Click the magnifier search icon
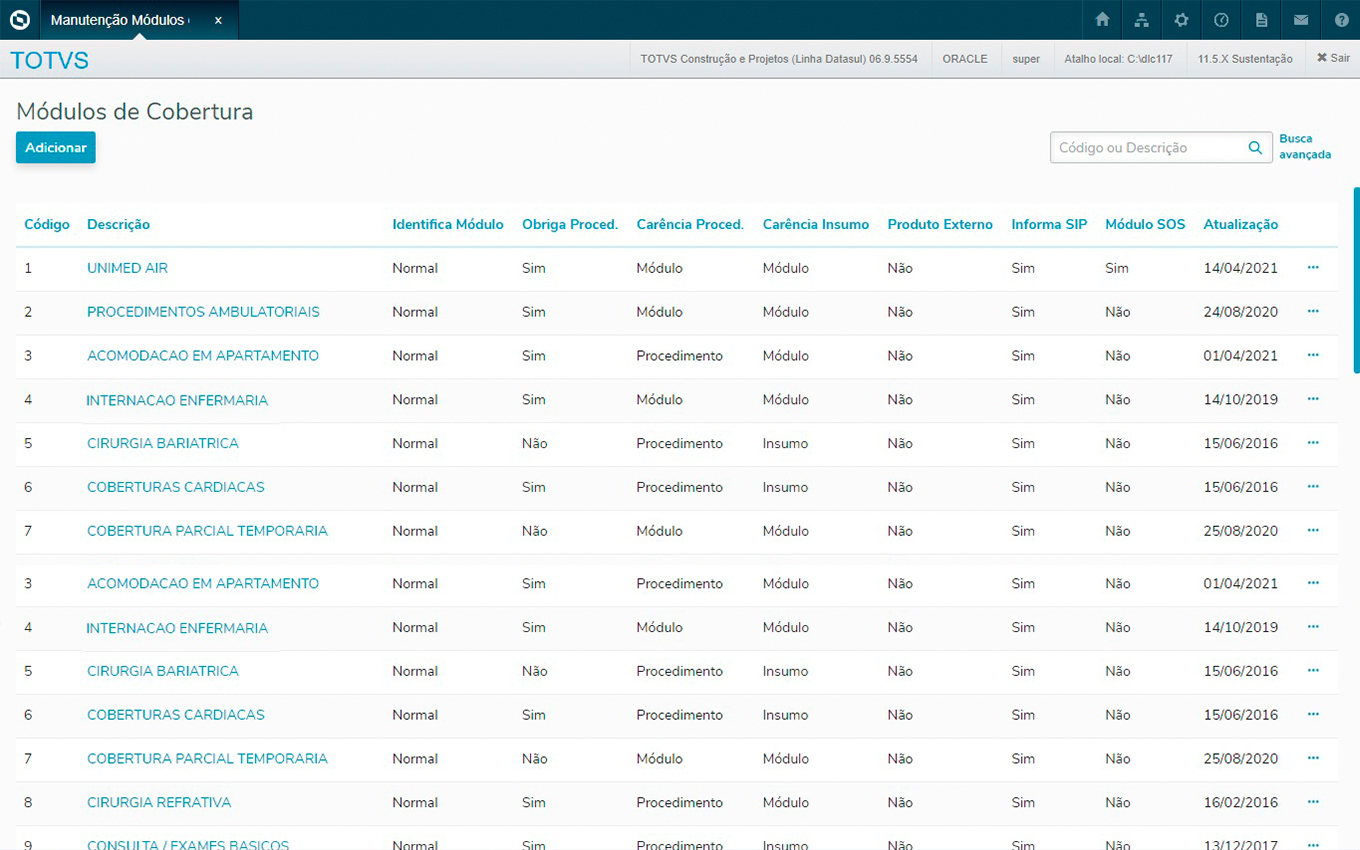The height and width of the screenshot is (850, 1360). click(x=1255, y=148)
